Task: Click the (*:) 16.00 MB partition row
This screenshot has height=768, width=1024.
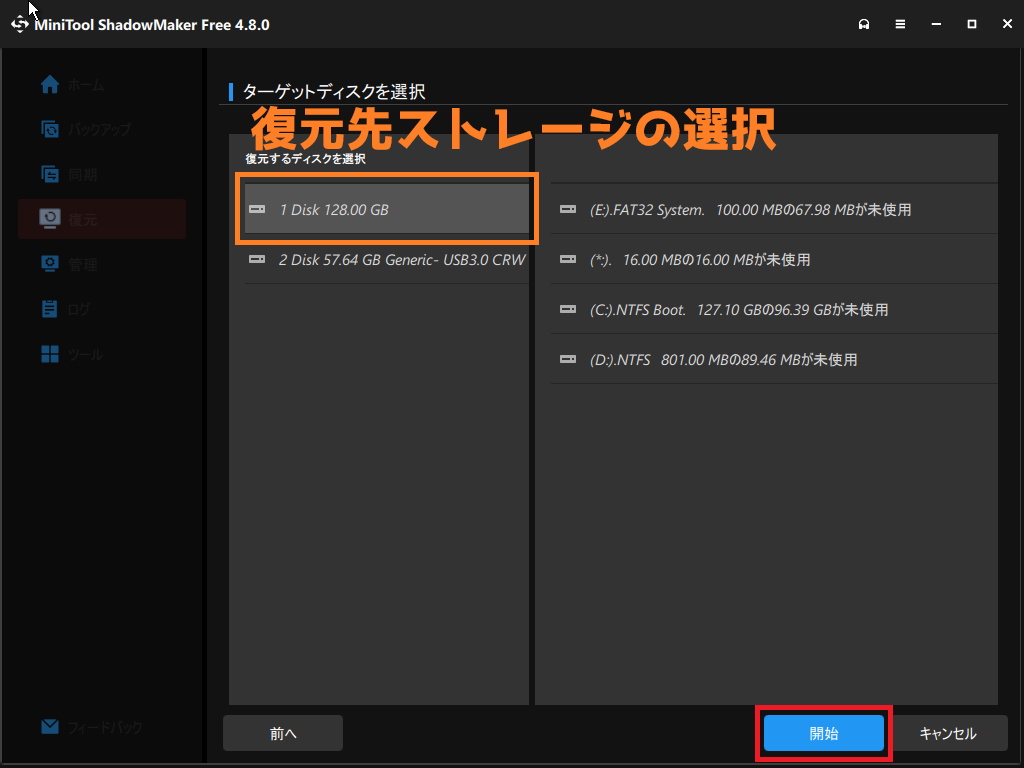Action: click(x=765, y=260)
